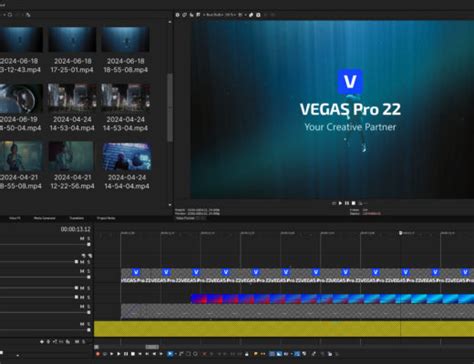
Task: Click Record in the bottom transport bar
Action: (x=98, y=354)
